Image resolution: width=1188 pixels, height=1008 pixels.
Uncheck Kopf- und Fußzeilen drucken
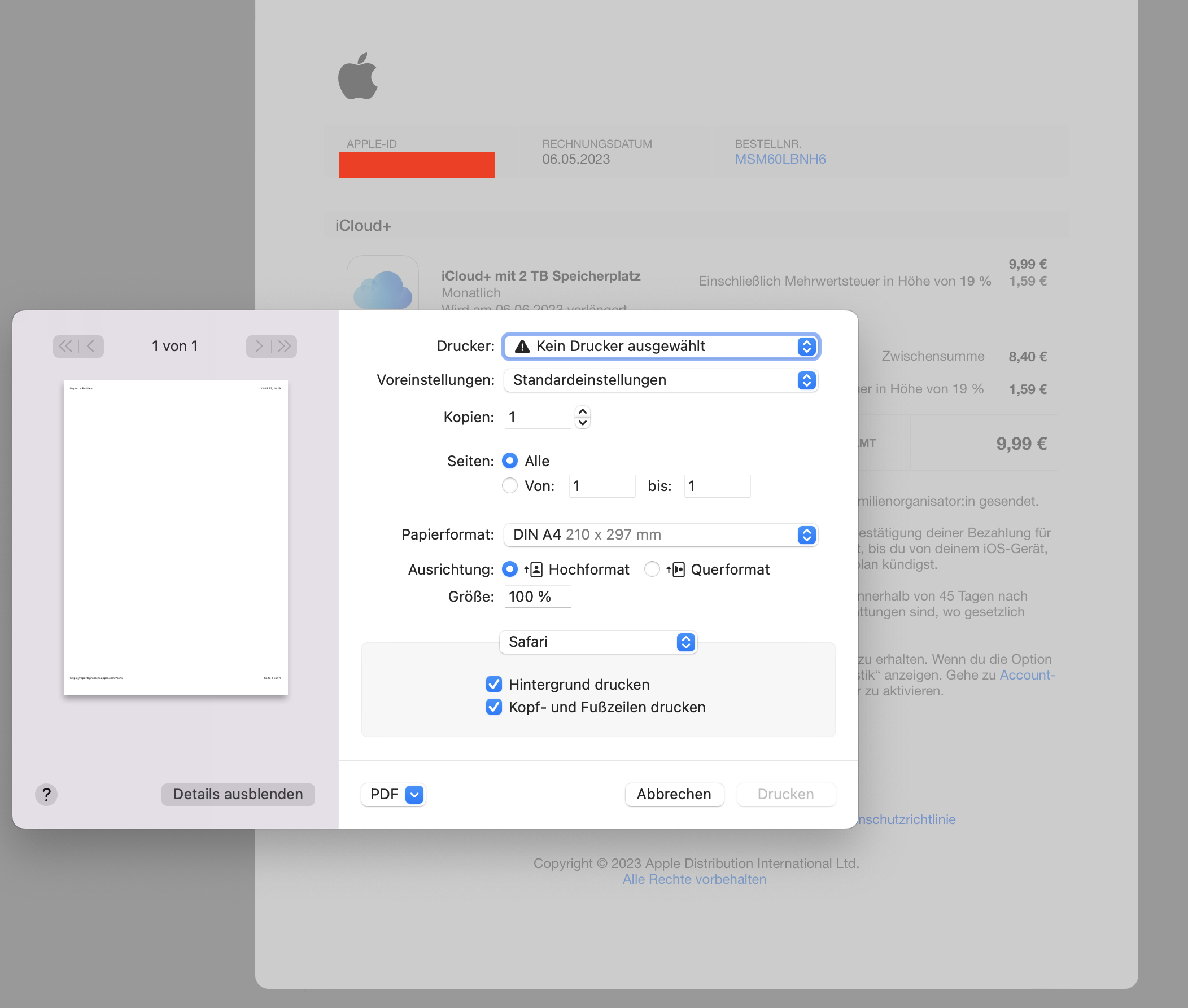point(494,707)
